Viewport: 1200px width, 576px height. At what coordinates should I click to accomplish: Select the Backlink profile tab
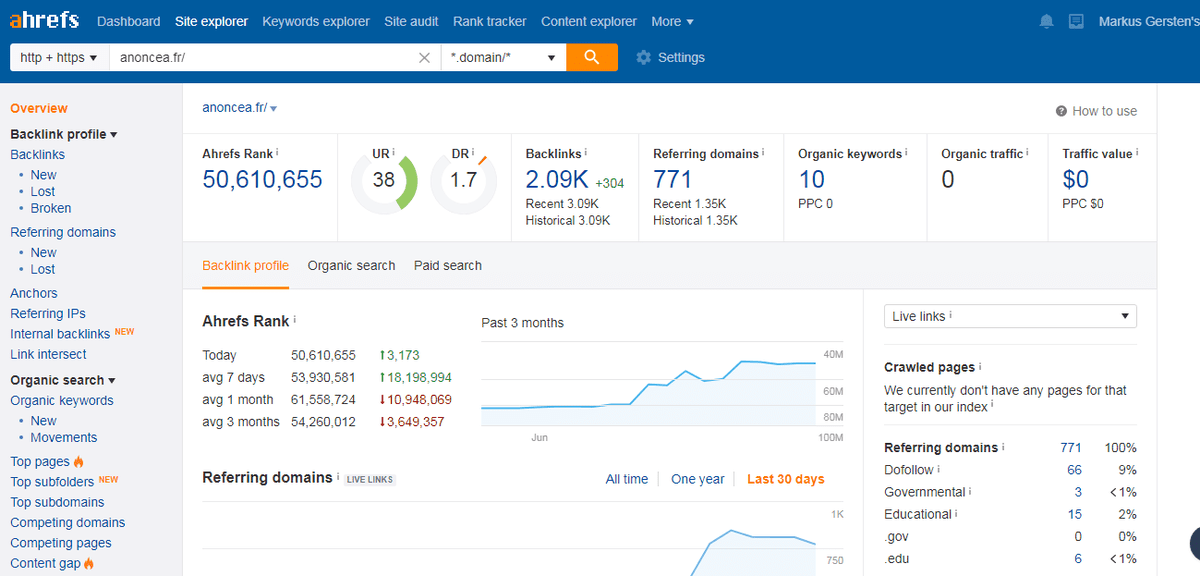click(245, 266)
